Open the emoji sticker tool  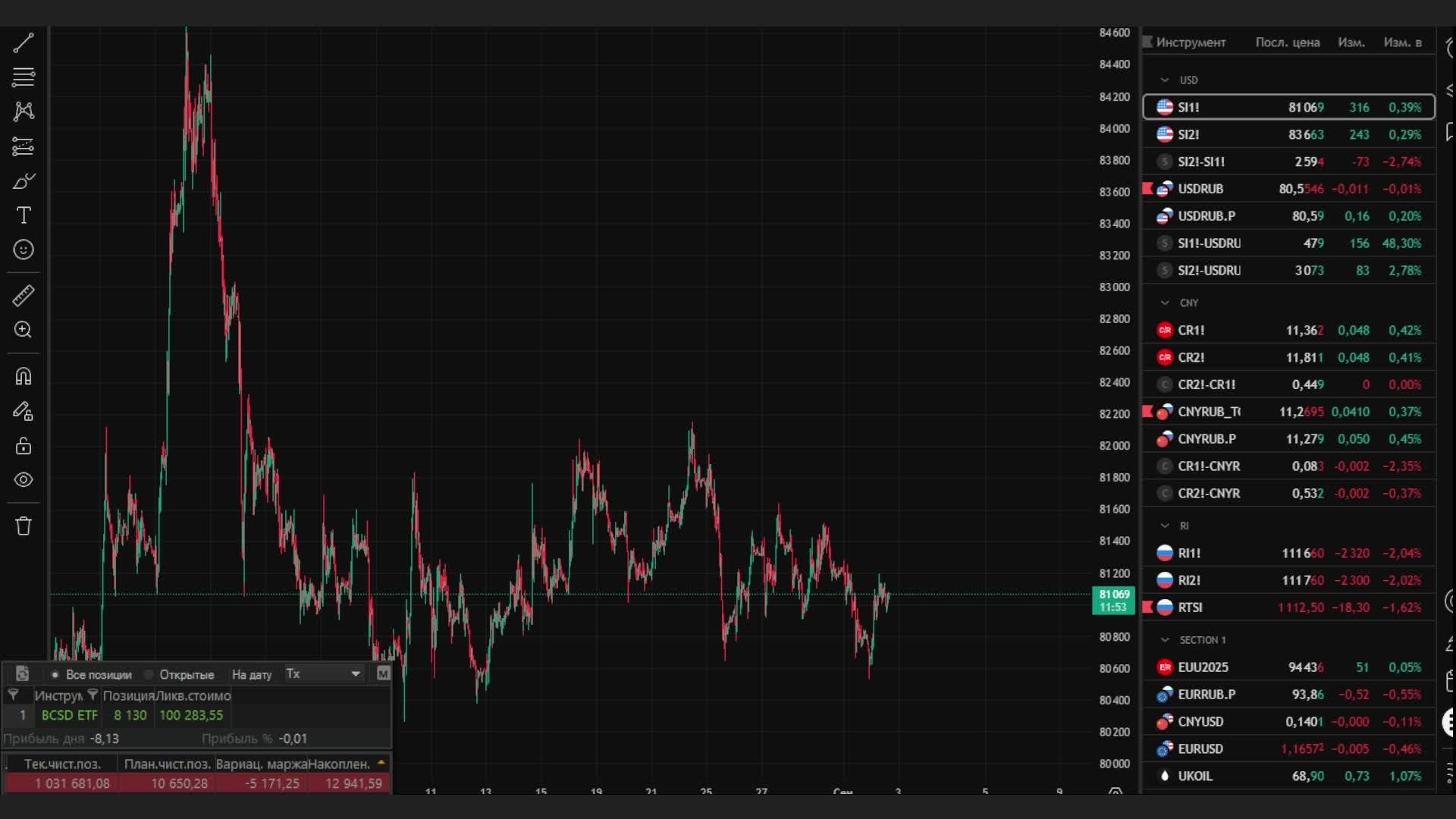click(x=24, y=249)
